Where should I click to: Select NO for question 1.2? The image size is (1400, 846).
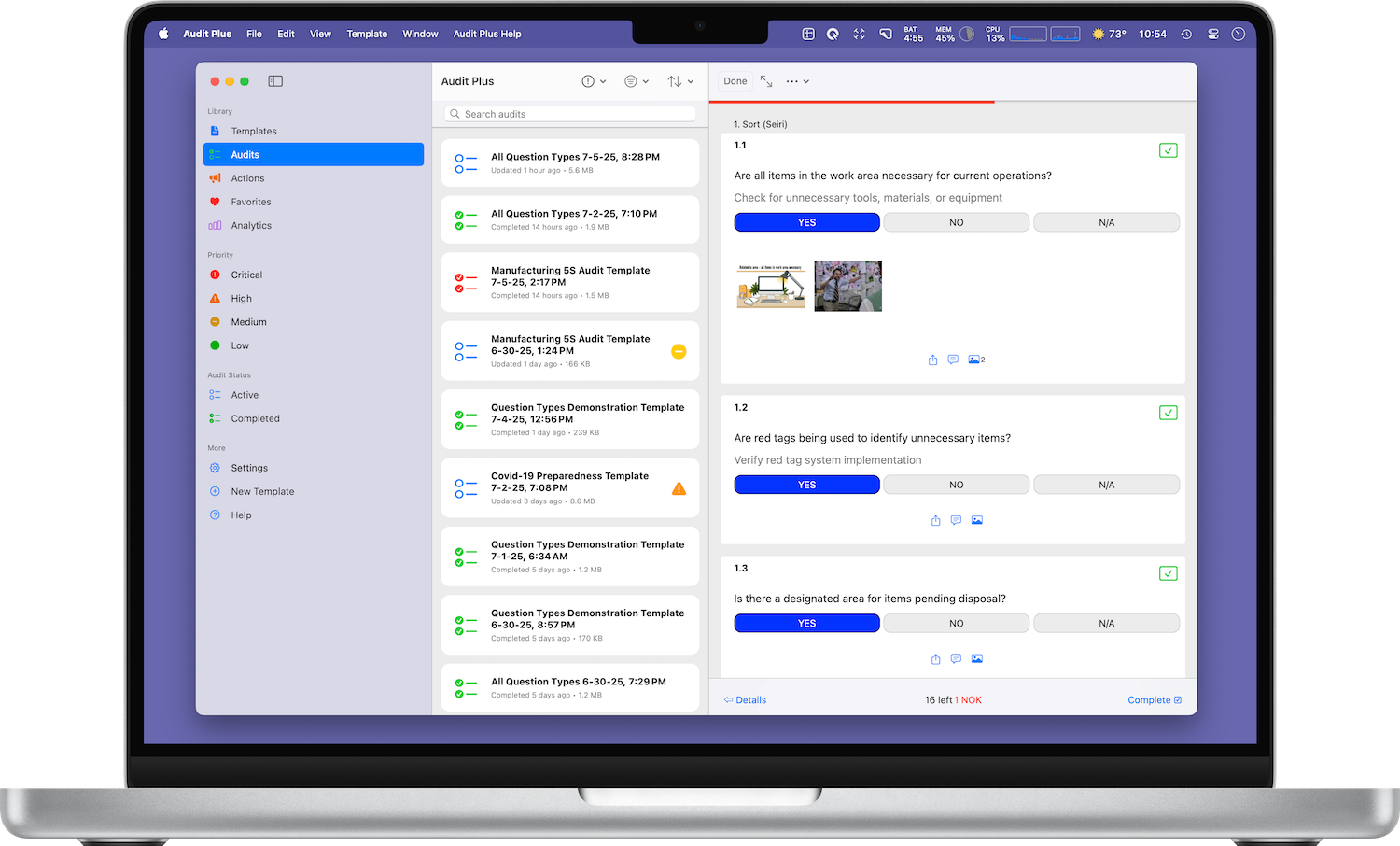click(x=957, y=485)
